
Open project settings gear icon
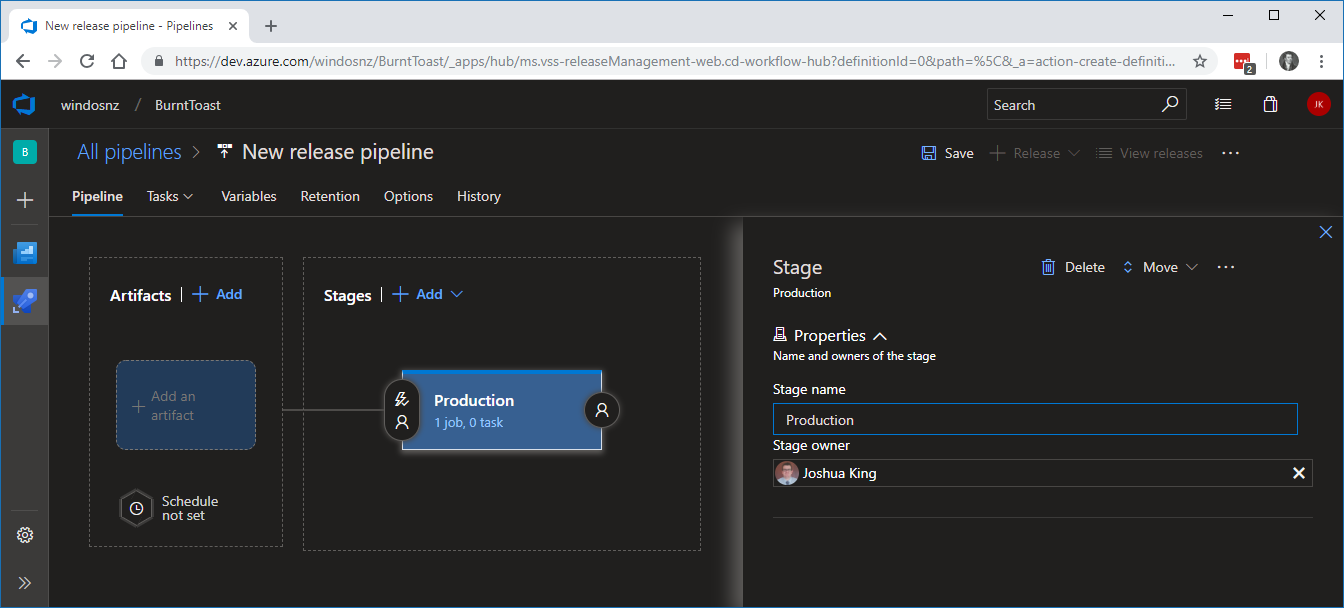[x=25, y=535]
